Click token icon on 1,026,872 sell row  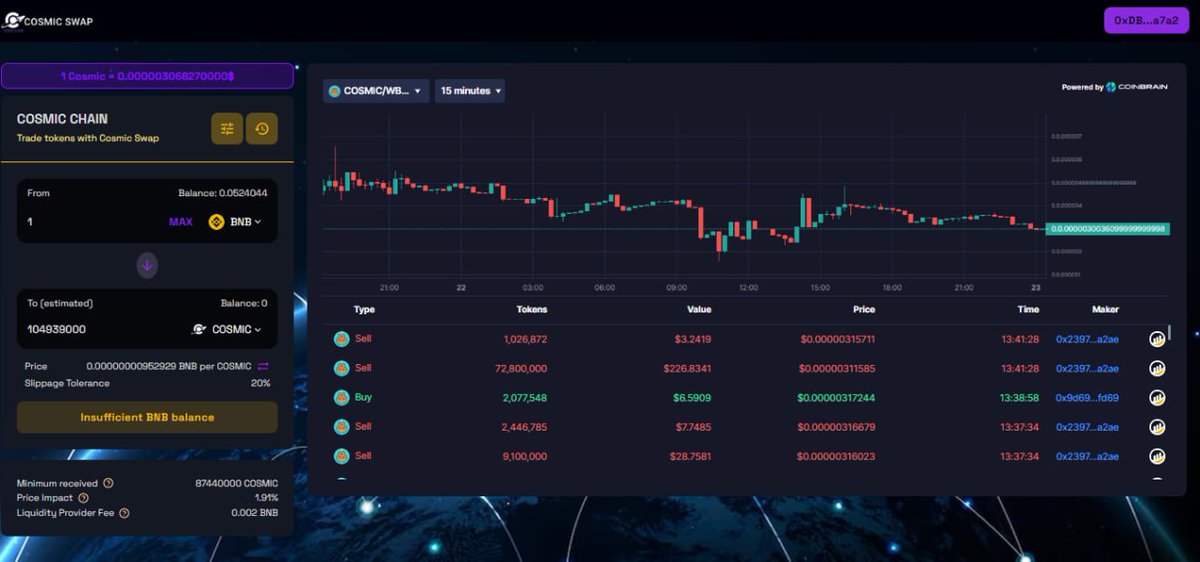341,339
